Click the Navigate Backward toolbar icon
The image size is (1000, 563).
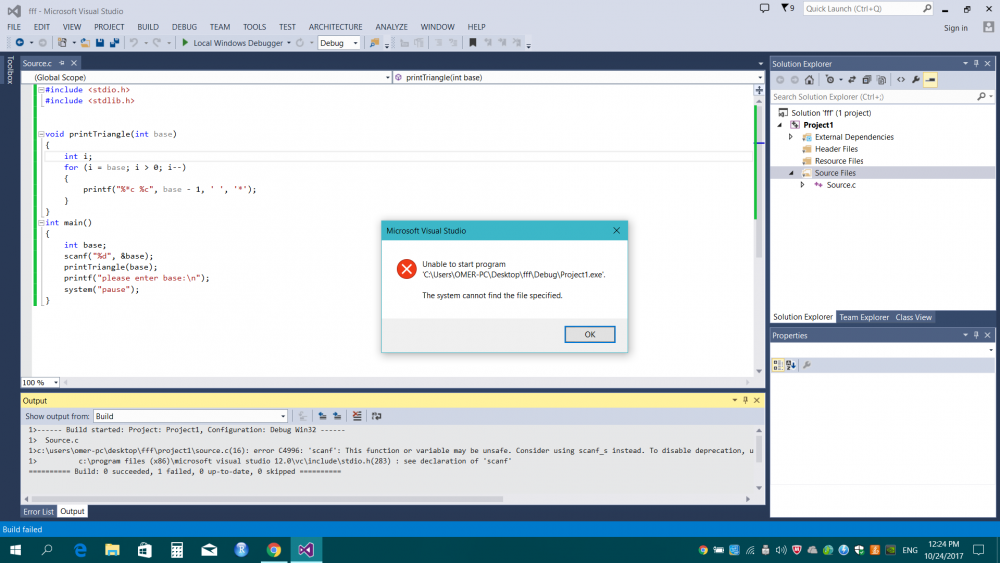point(20,43)
